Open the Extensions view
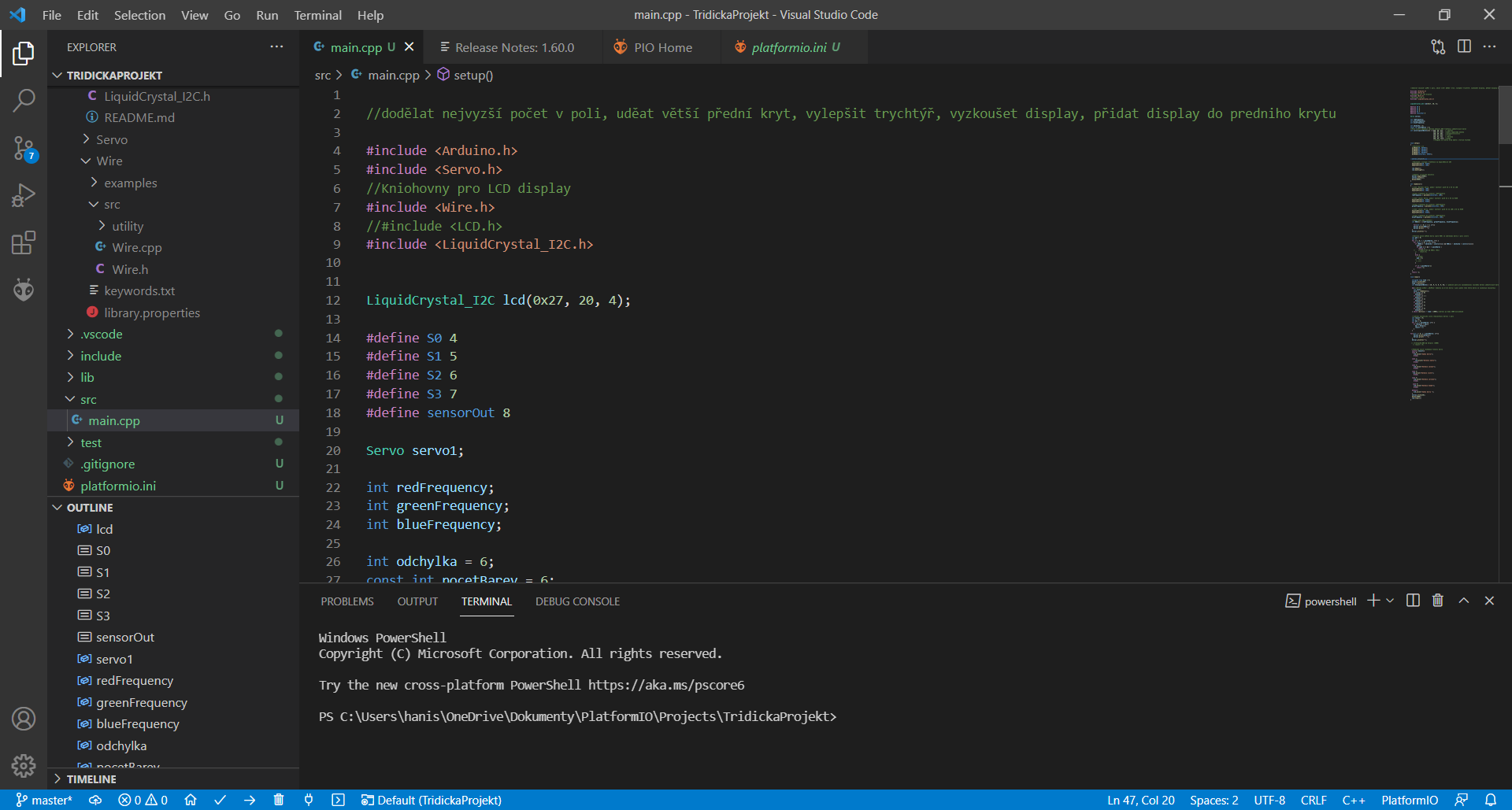 [x=24, y=242]
